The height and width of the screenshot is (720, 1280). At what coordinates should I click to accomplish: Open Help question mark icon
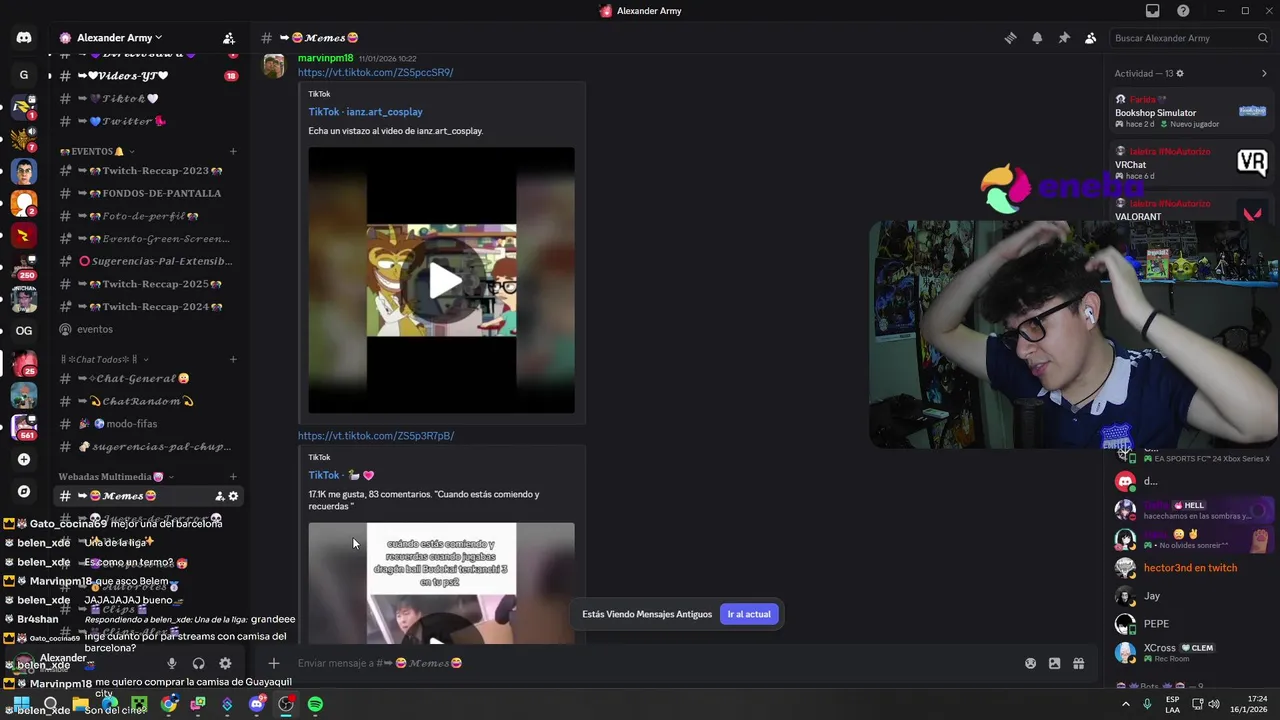(x=1183, y=11)
